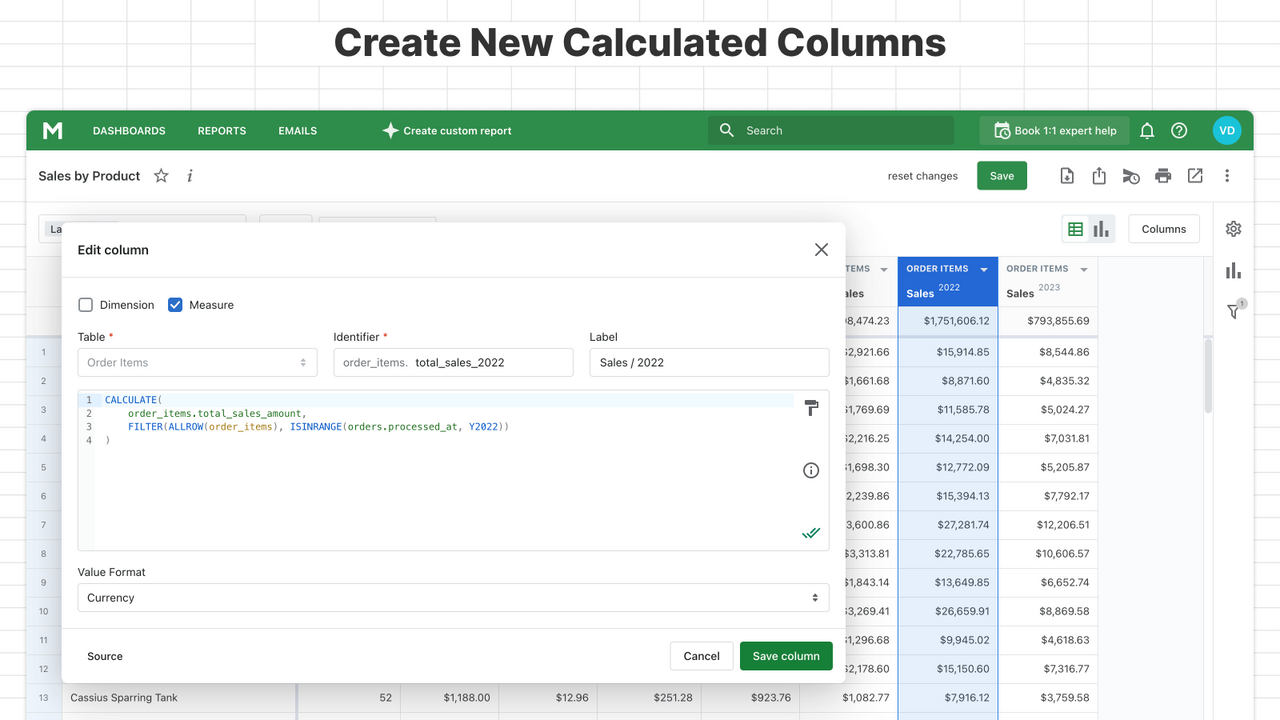Run formula validation with the double checkmark icon
This screenshot has height=720, width=1280.
click(x=811, y=533)
